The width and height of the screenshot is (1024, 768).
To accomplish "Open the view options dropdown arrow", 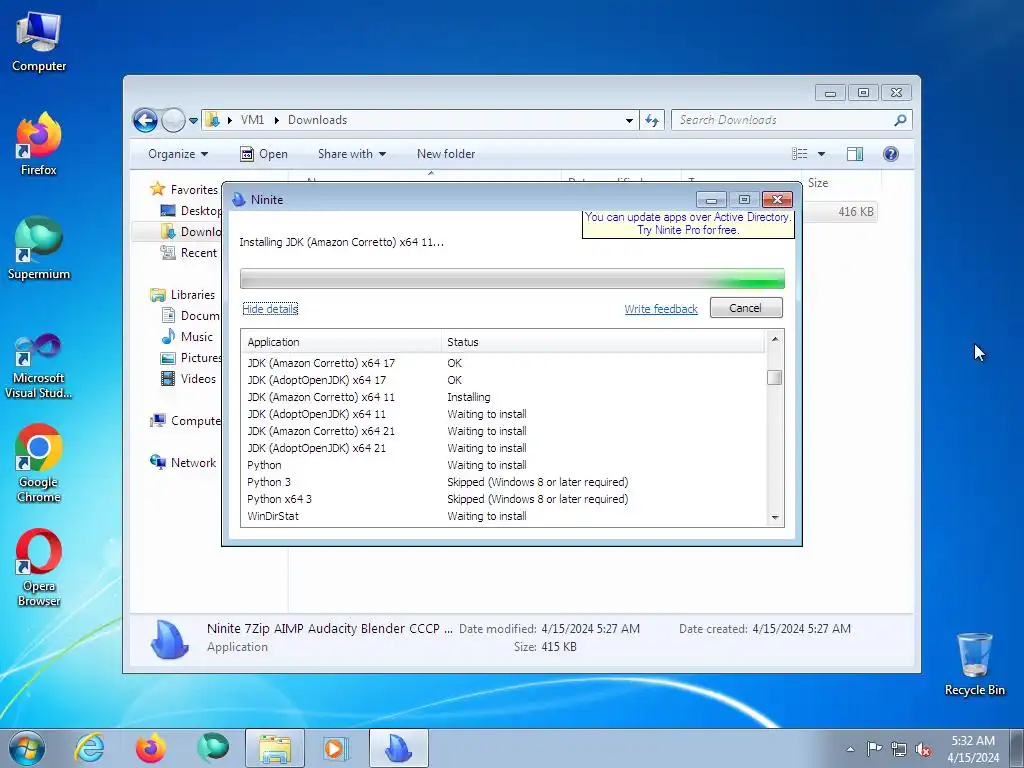I will (822, 154).
